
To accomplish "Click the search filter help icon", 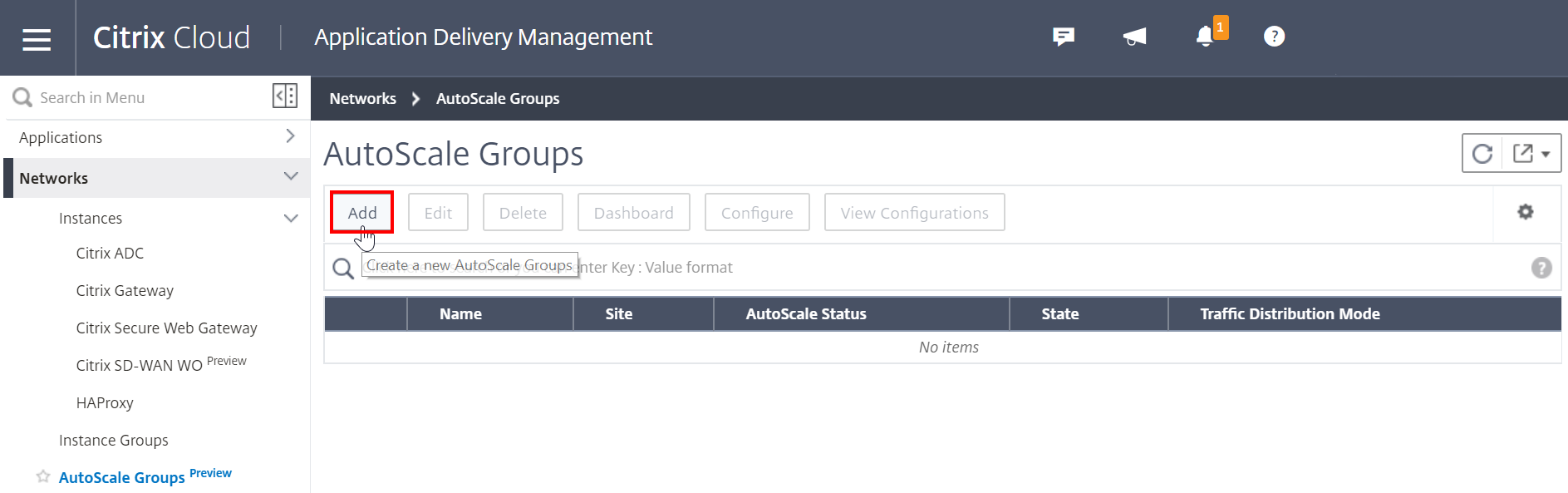I will (1541, 268).
